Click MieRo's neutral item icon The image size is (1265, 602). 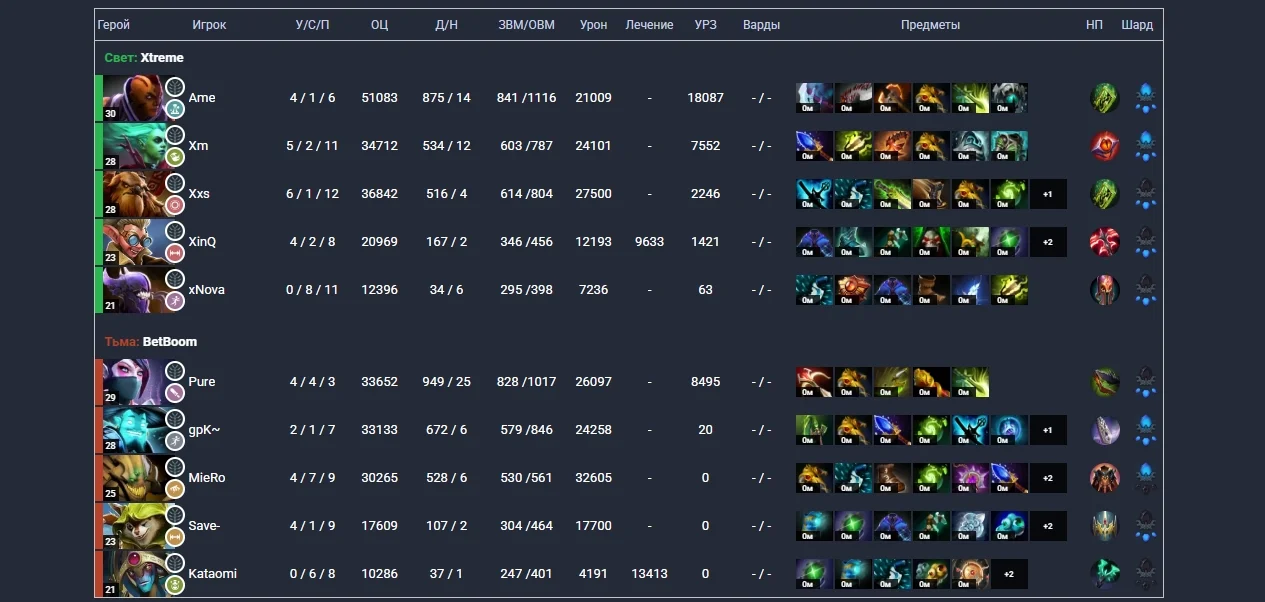[x=1105, y=478]
